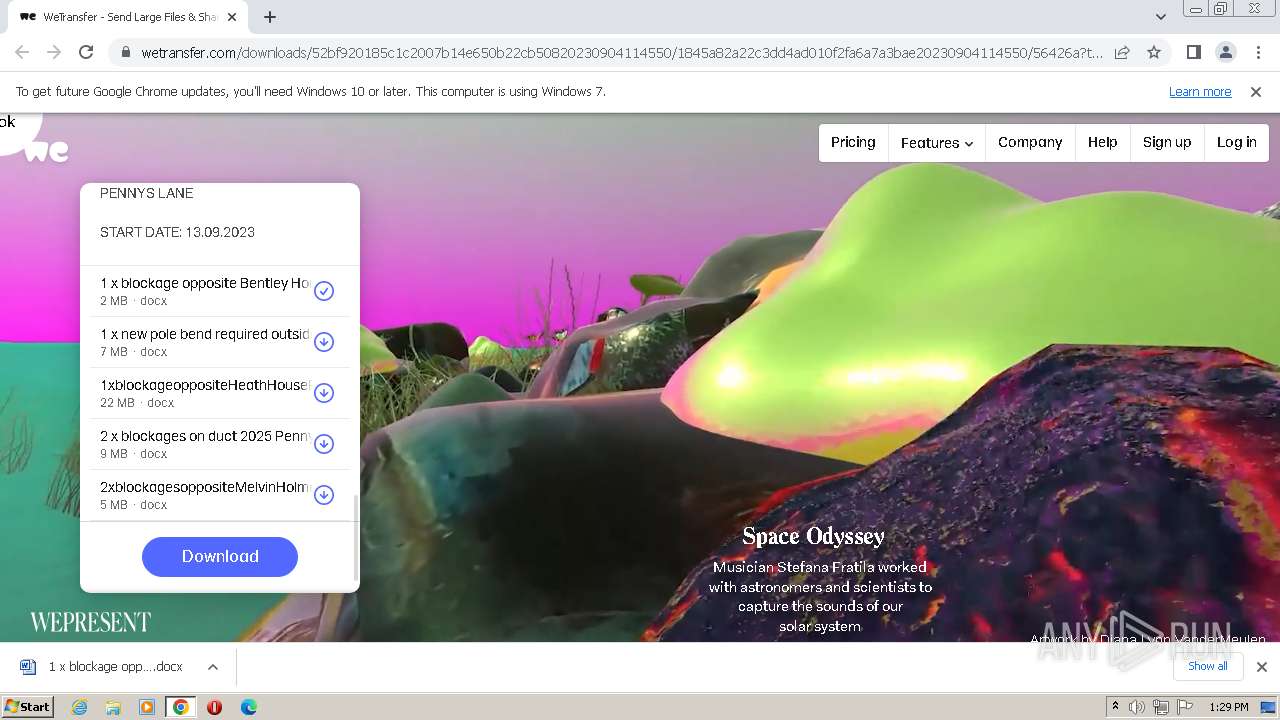Open the Help page
The image size is (1280, 720).
(x=1103, y=143)
